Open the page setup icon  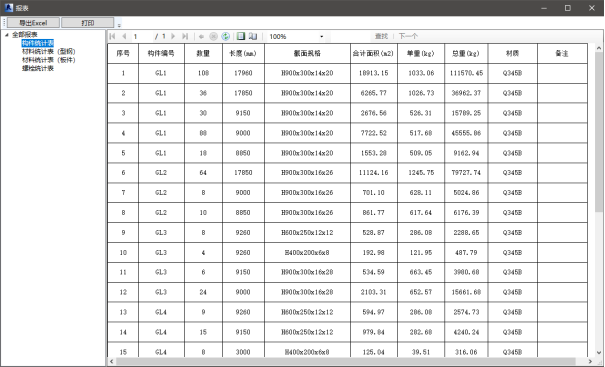coord(253,36)
